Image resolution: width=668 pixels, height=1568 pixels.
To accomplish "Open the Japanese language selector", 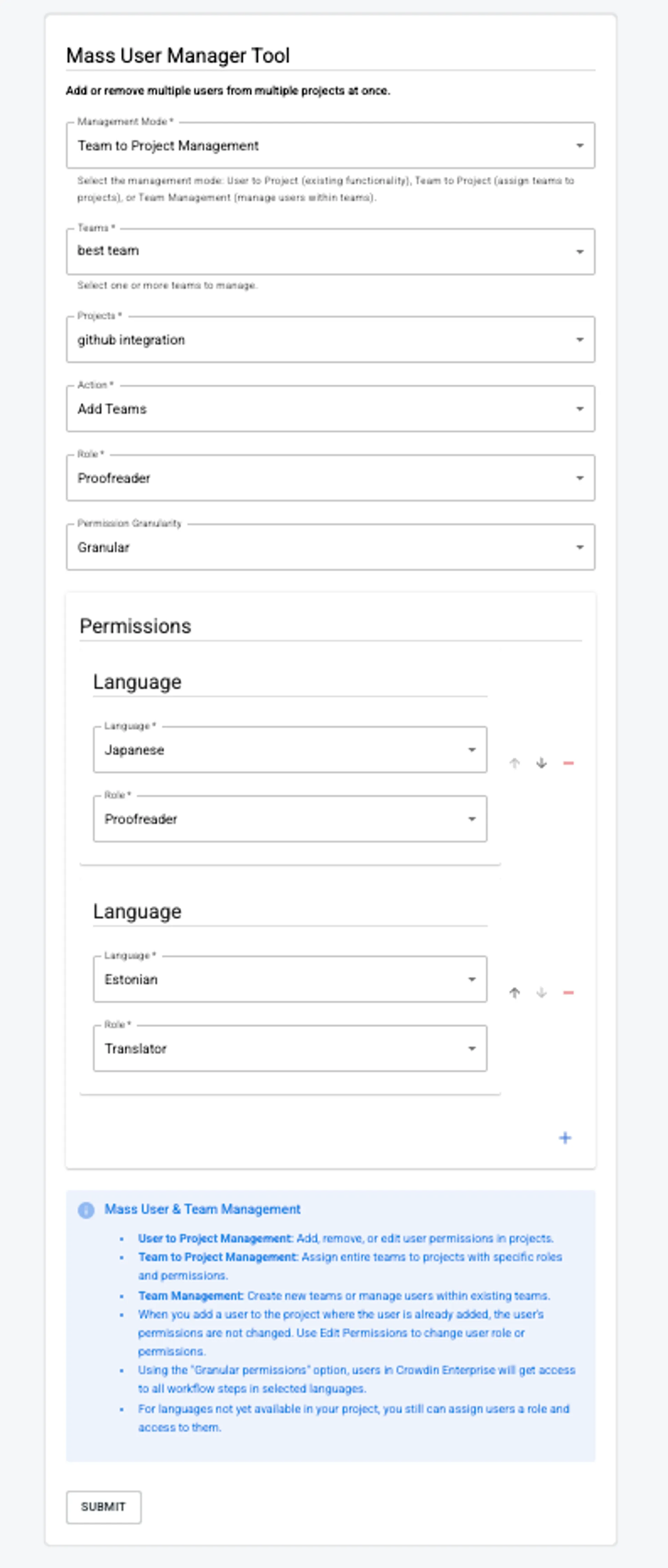I will pyautogui.click(x=472, y=750).
